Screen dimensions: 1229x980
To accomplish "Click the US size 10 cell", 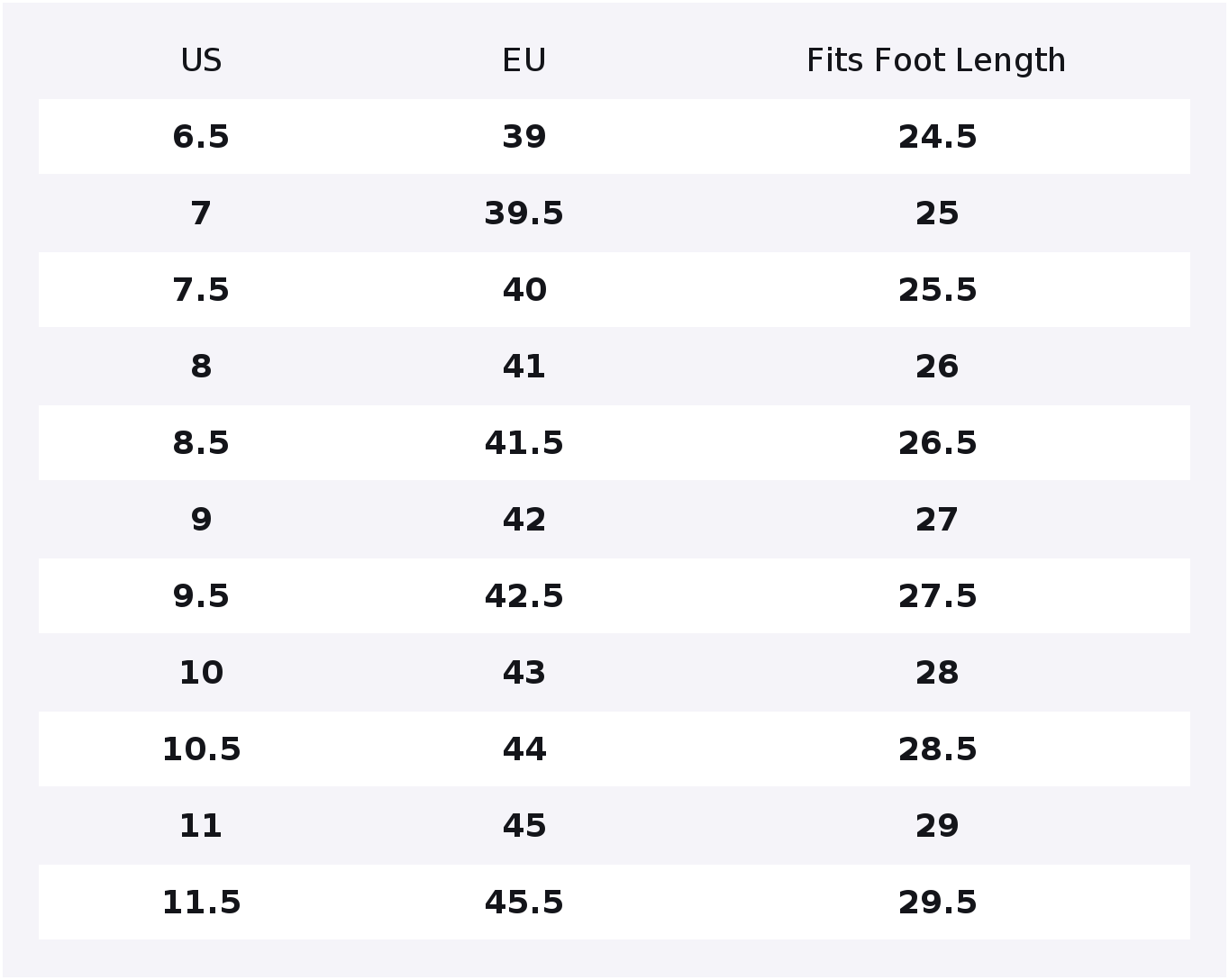I will pos(201,673).
